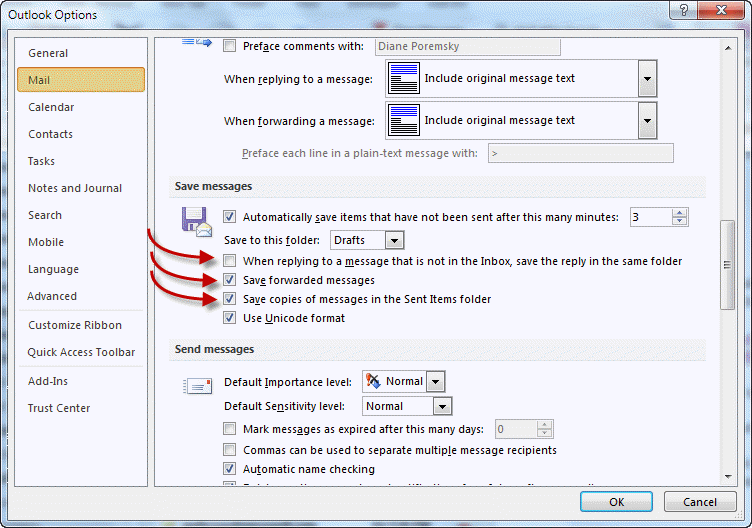Click the reply format preview icon
The width and height of the screenshot is (752, 528).
point(403,78)
